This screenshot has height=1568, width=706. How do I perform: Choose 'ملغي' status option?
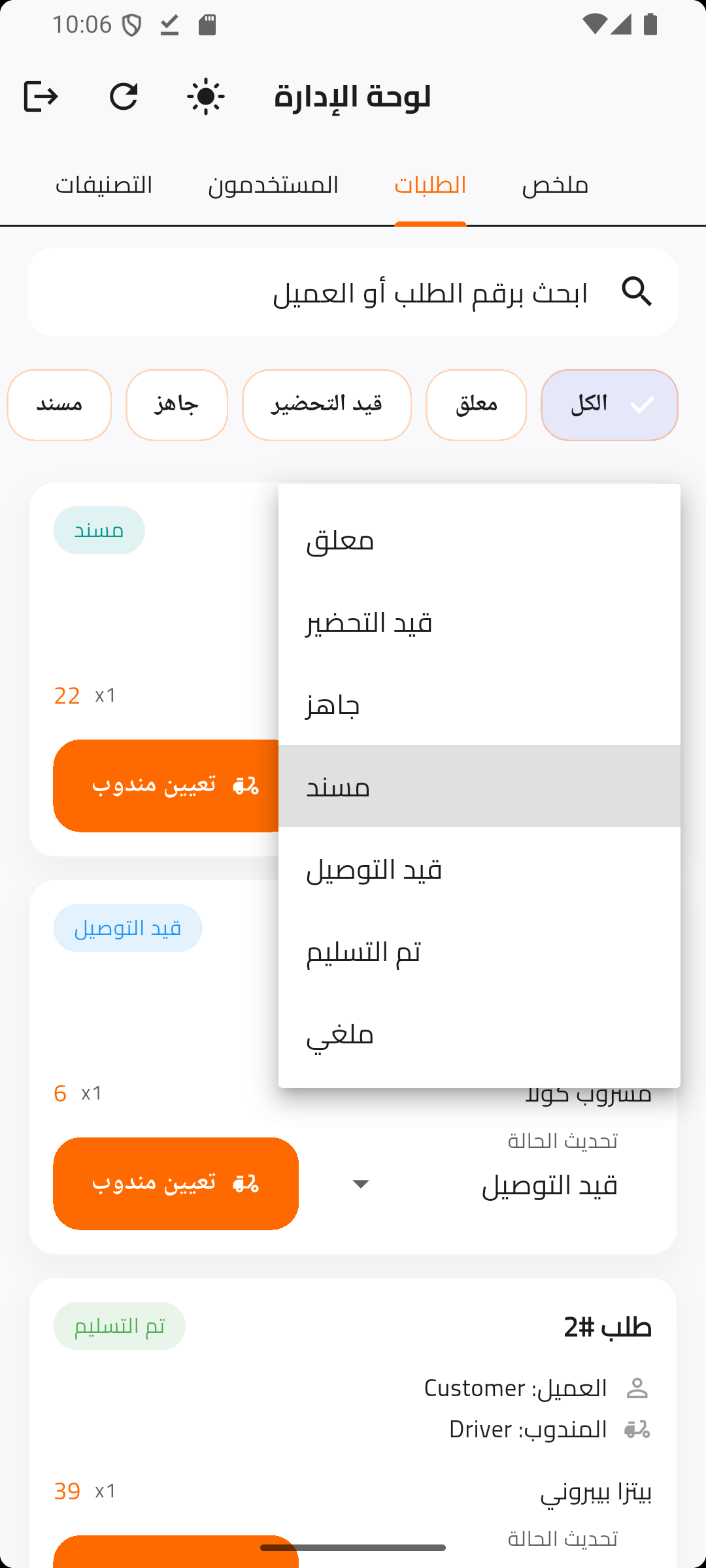479,1035
